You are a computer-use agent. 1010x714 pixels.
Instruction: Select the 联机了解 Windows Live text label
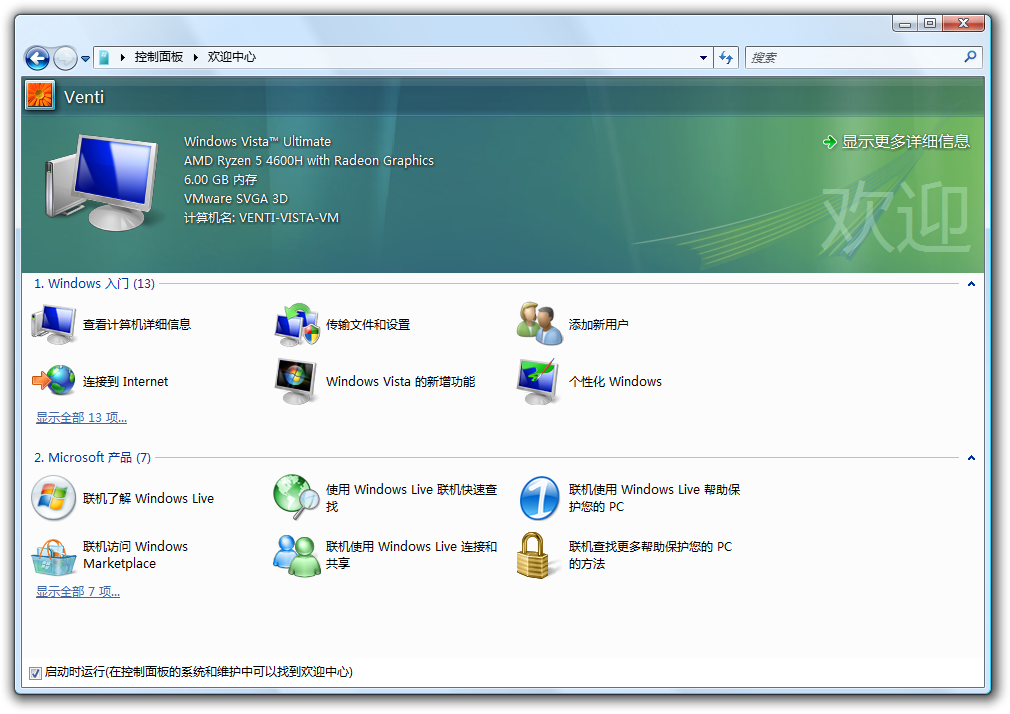coord(148,499)
